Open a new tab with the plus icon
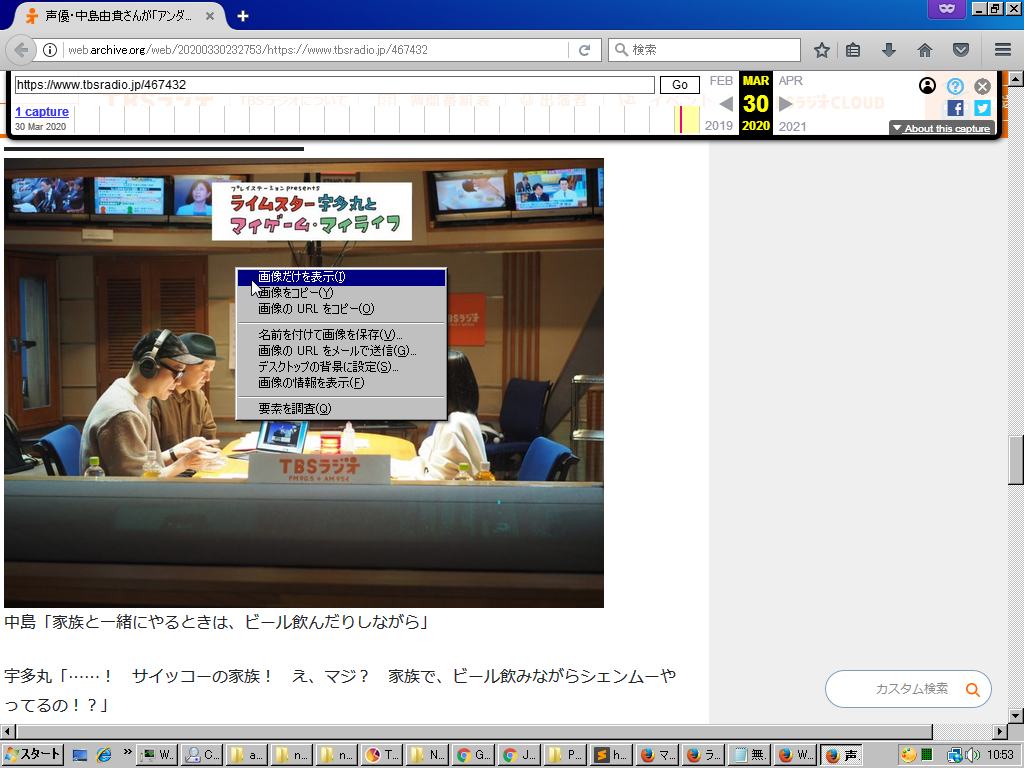This screenshot has height=768, width=1024. tap(243, 16)
